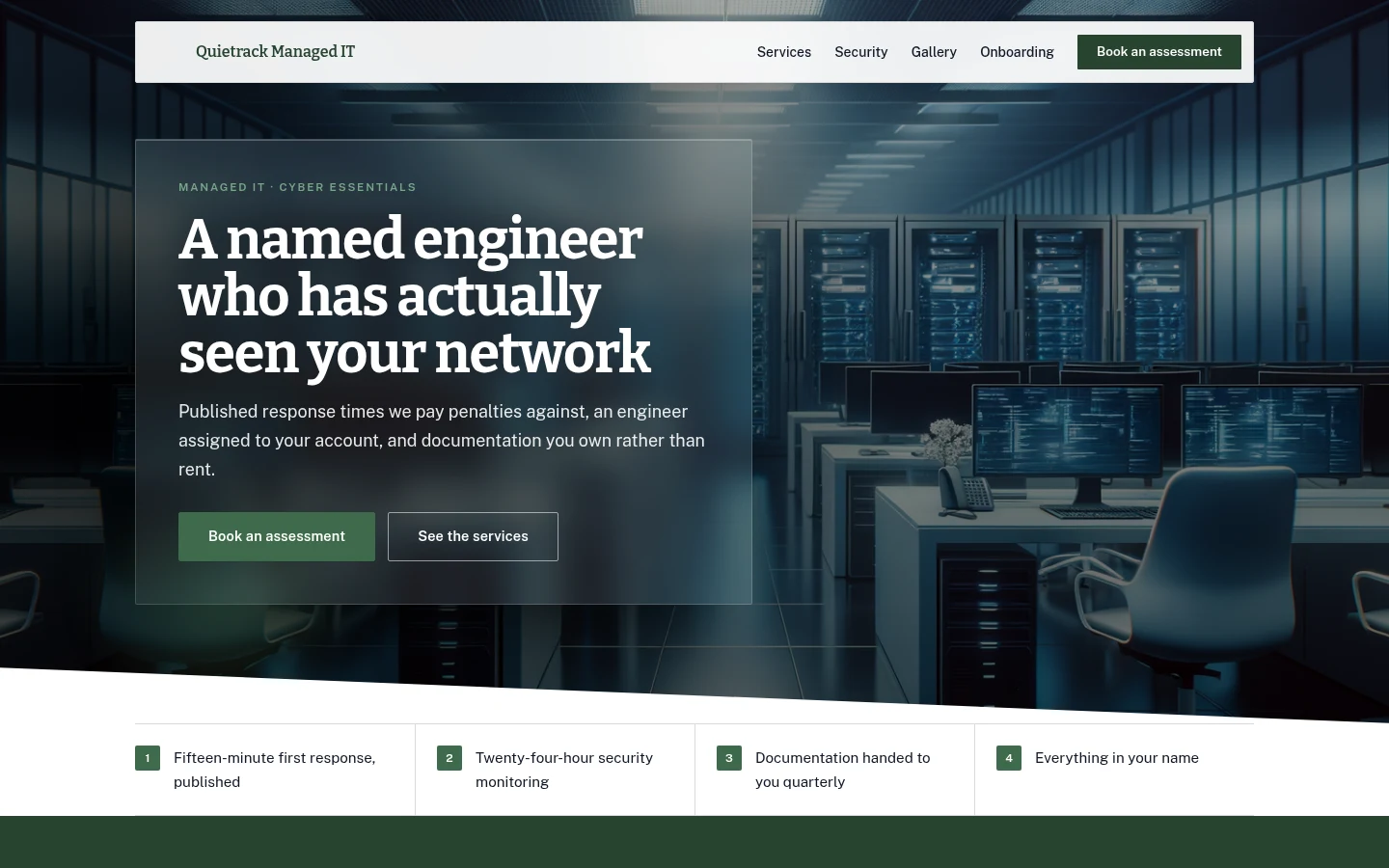Click the Quietrack Managed IT logo

275,52
